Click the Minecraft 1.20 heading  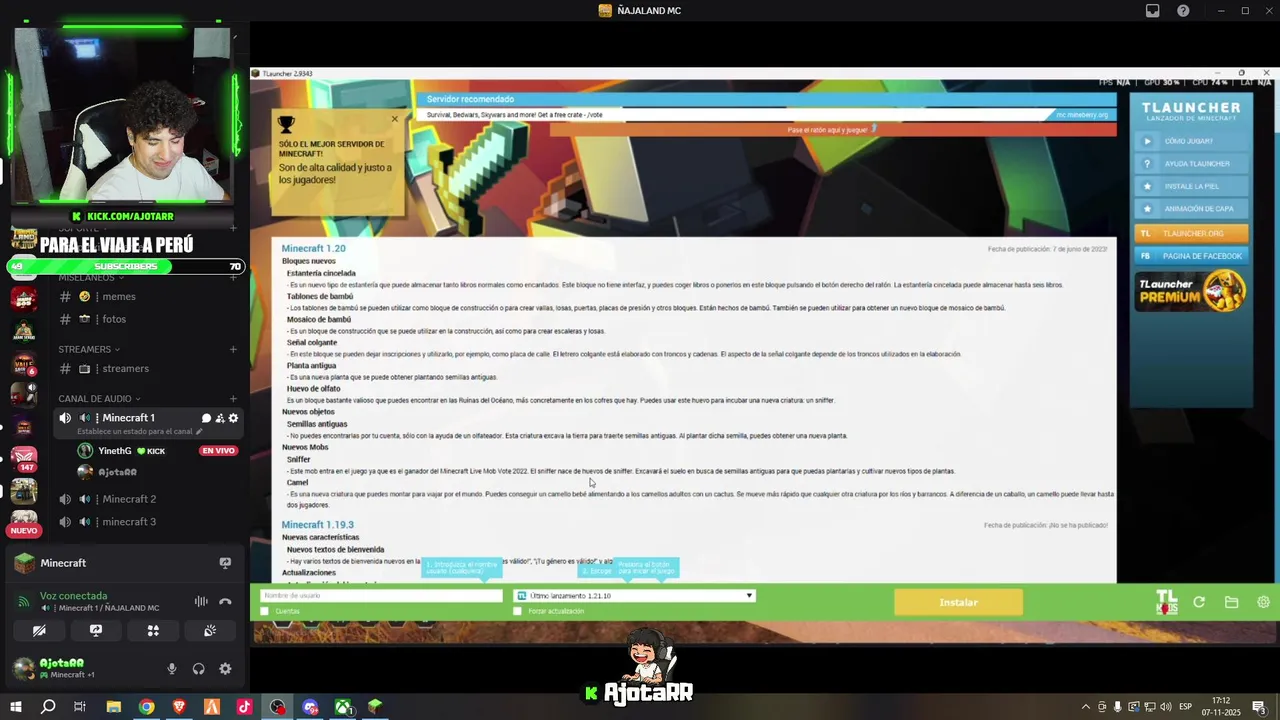pos(313,248)
